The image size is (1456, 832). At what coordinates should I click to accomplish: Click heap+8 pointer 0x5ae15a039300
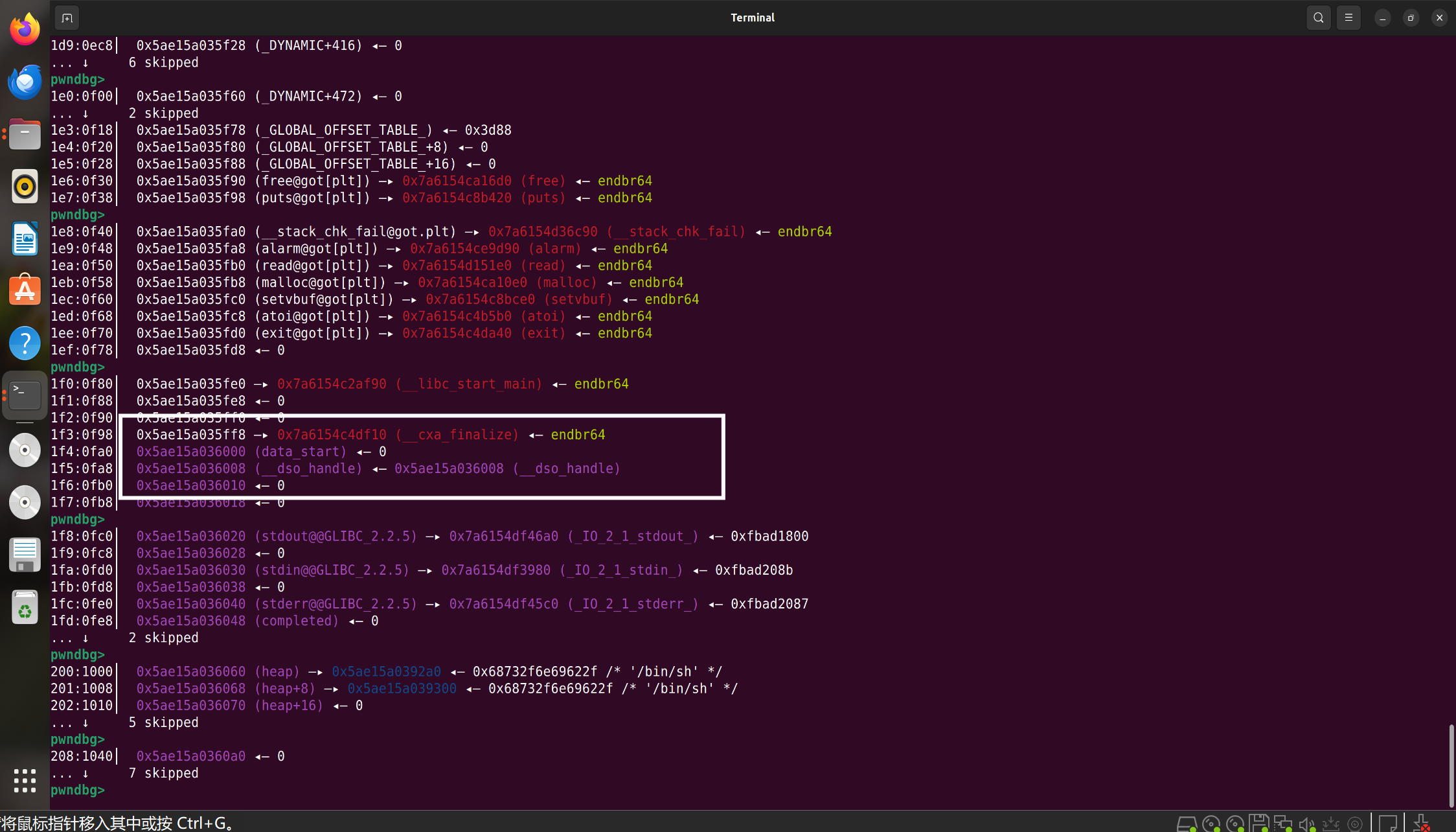(402, 688)
